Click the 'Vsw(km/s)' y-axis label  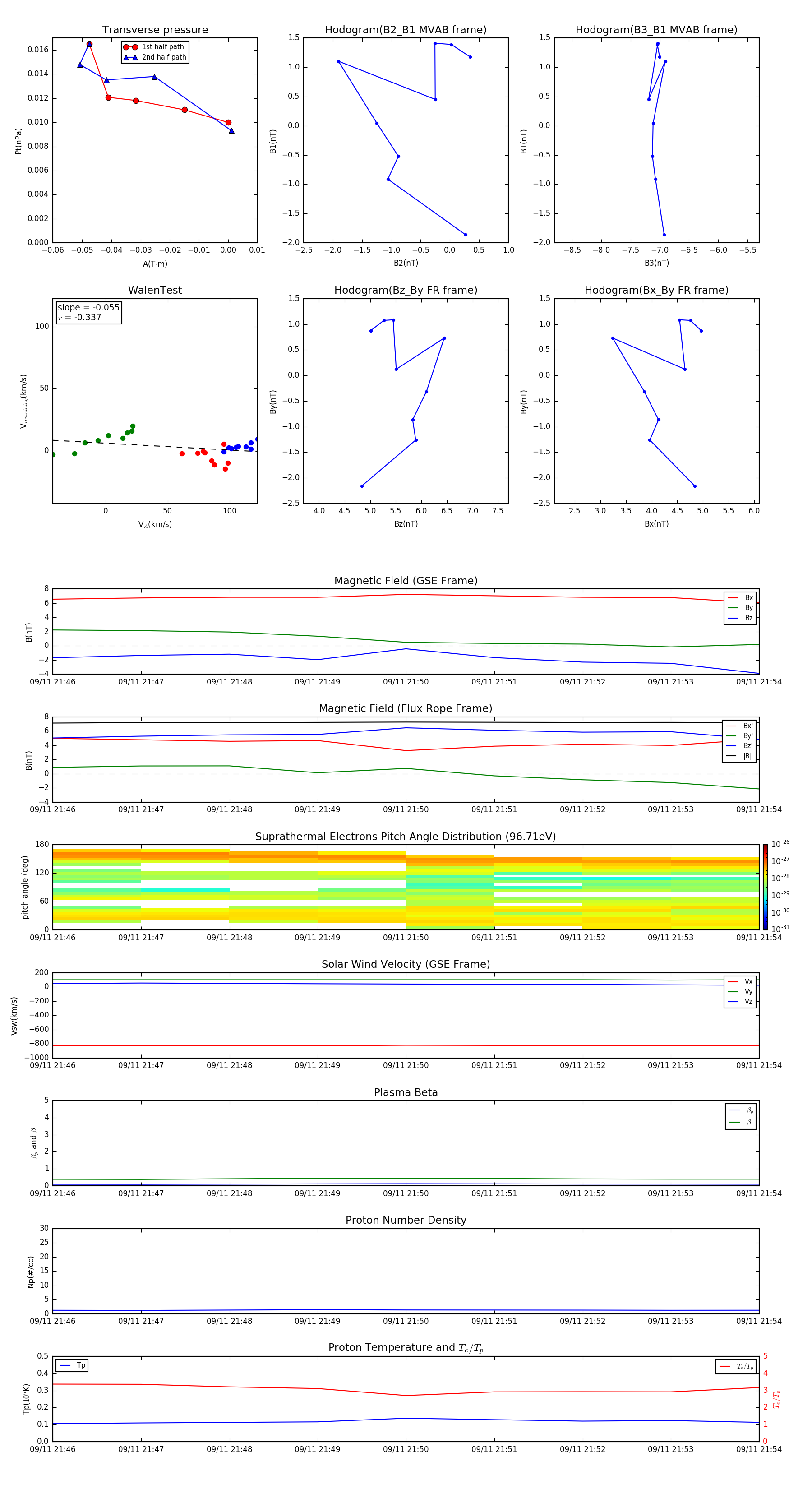pos(14,1016)
